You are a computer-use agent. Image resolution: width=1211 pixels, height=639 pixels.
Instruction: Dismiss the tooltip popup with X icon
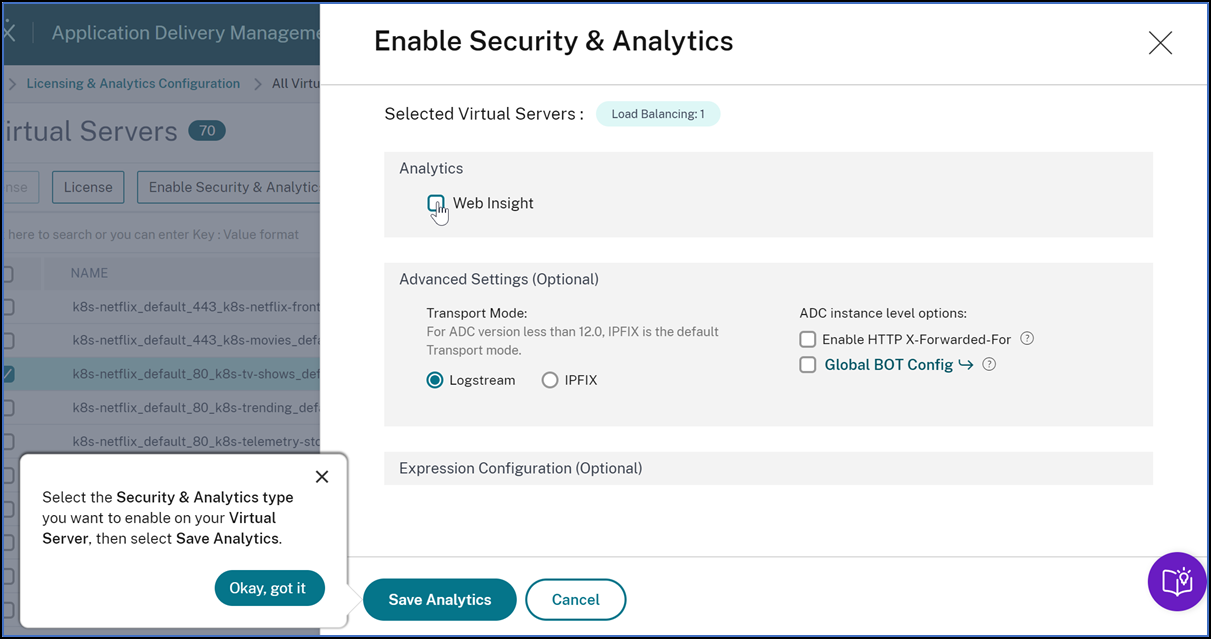321,477
